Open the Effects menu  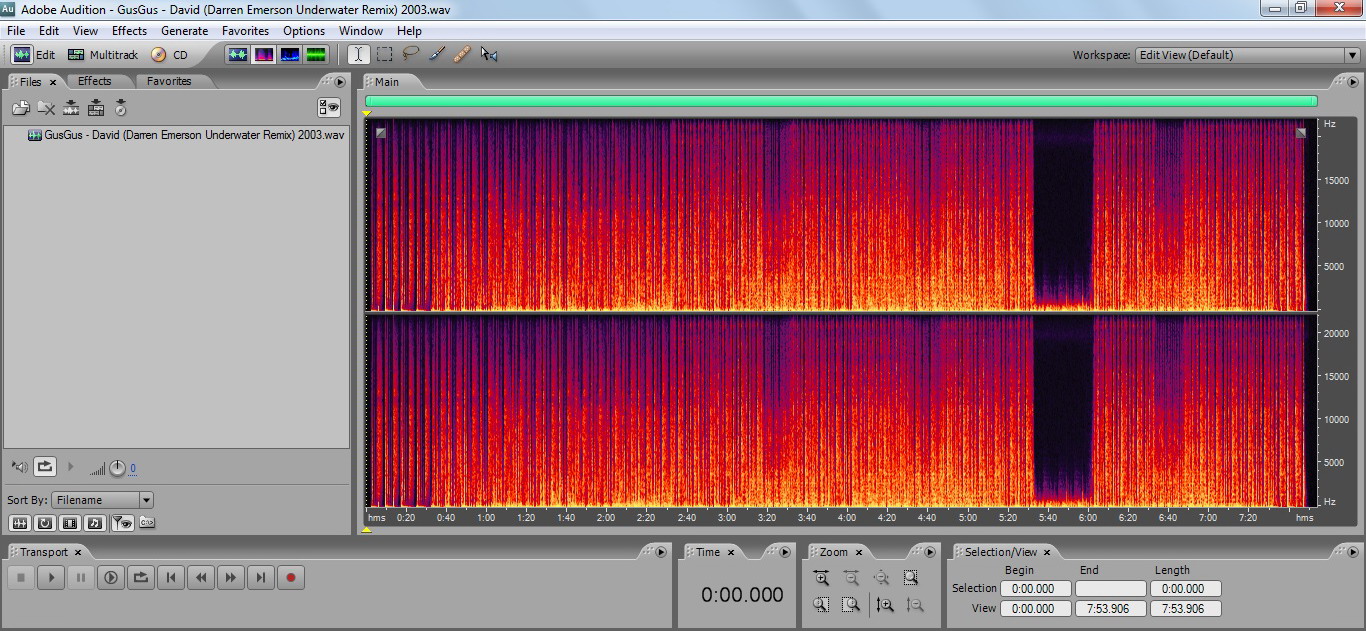coord(129,31)
